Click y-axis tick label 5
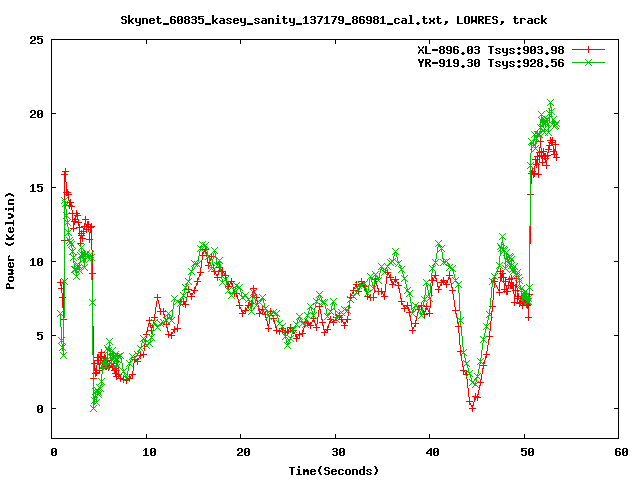Screen dimensions: 640x480 (x=40, y=336)
